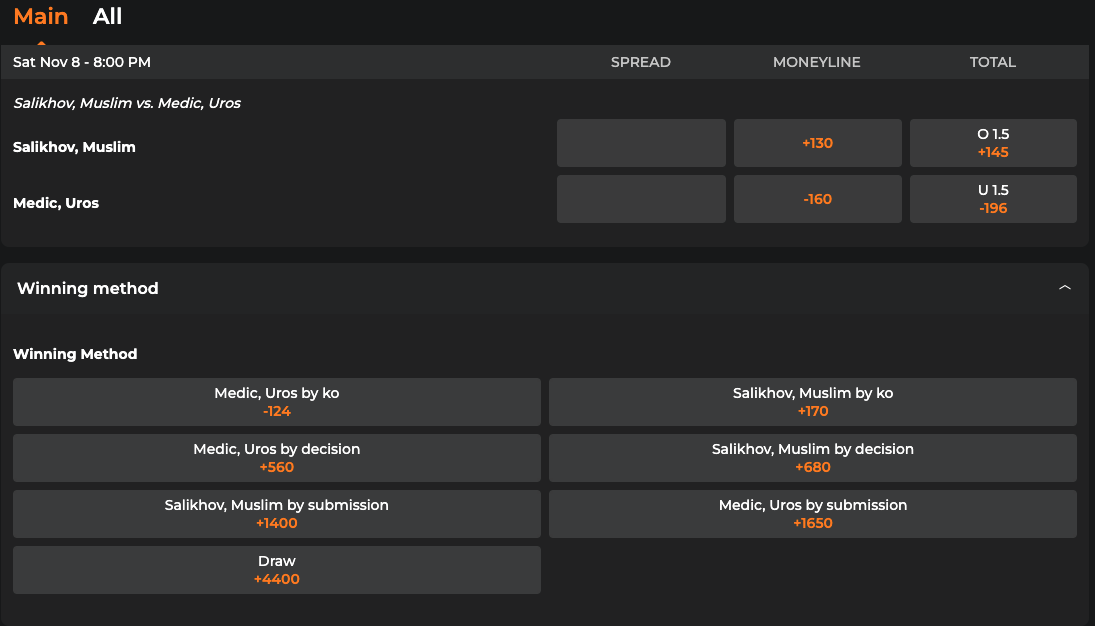Select Salikhov moneyline +130 bet

(817, 143)
